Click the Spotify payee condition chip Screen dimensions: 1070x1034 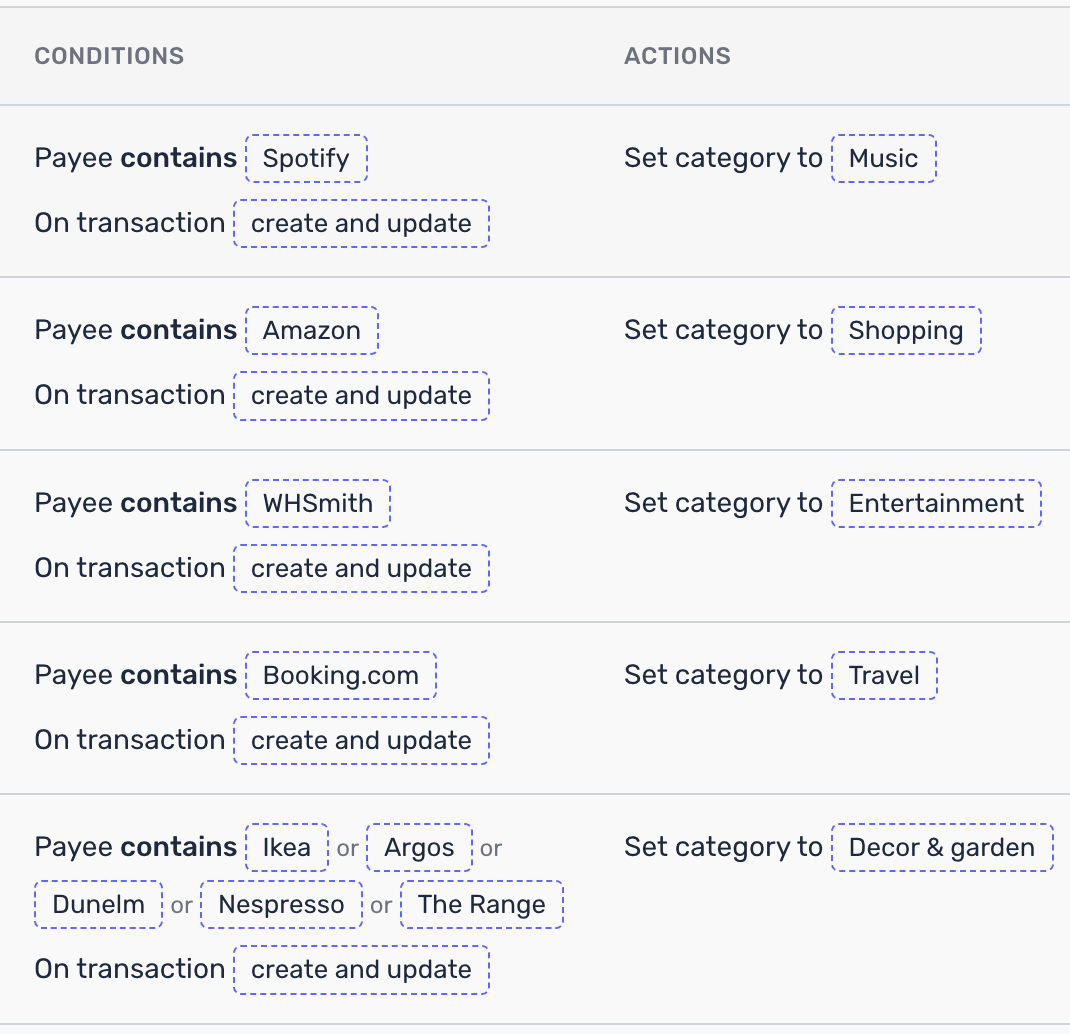tap(306, 158)
